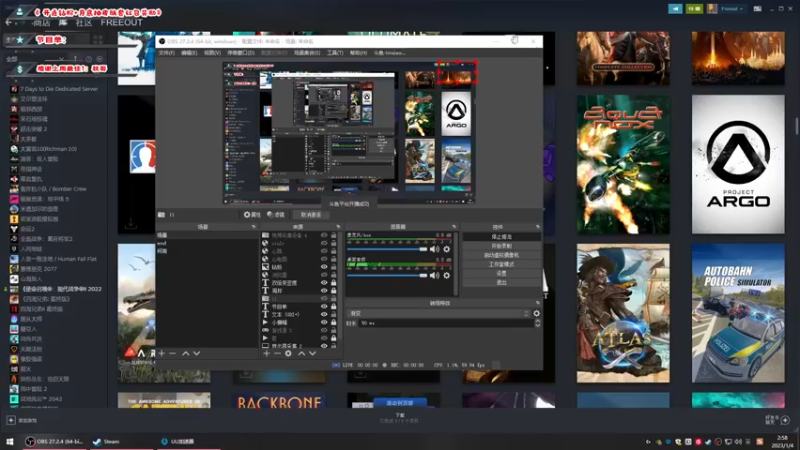Click the microphone volume slider
The image size is (800, 450).
coord(386,248)
